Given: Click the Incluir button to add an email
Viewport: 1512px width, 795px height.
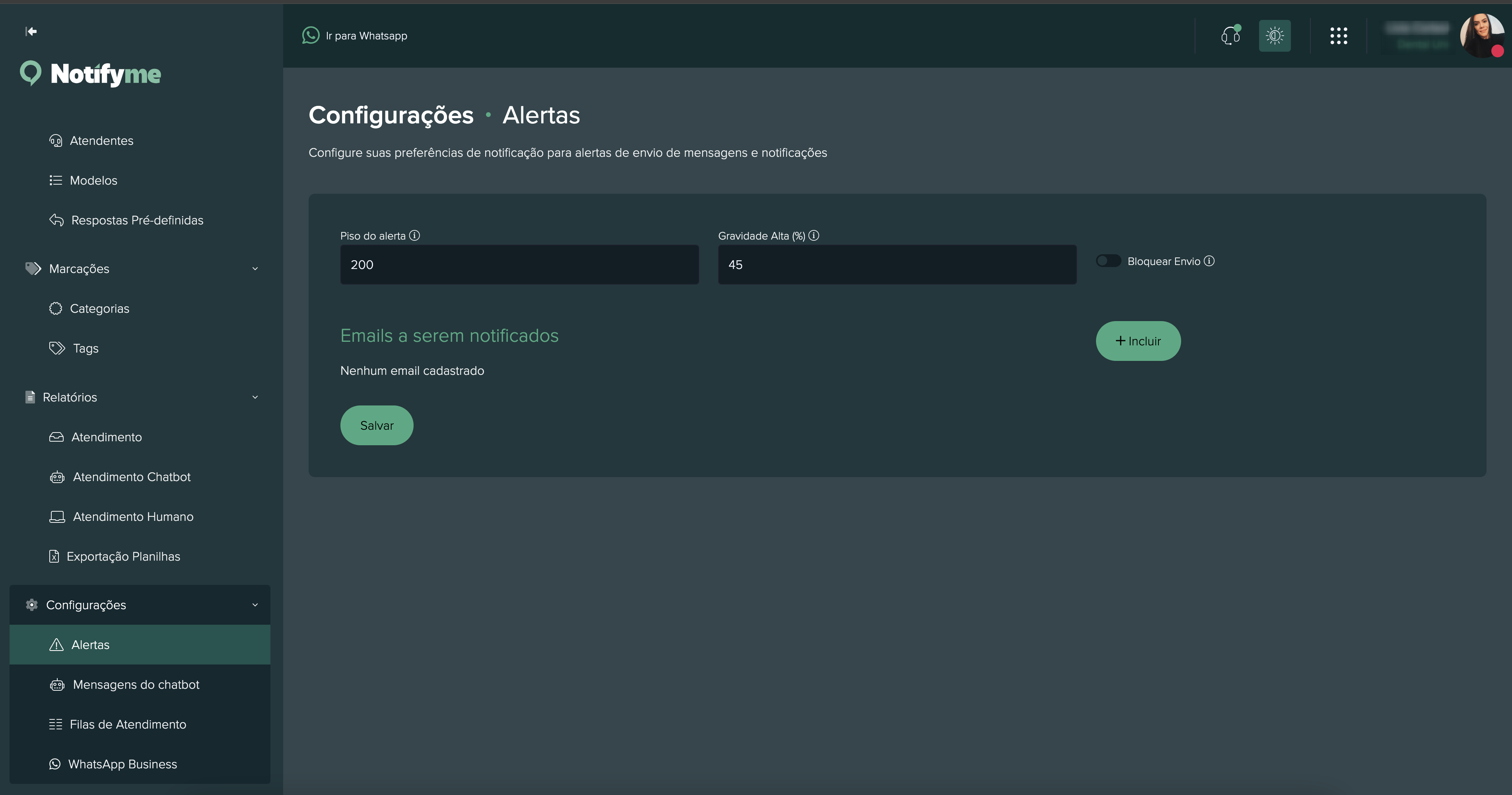Looking at the screenshot, I should coord(1137,341).
